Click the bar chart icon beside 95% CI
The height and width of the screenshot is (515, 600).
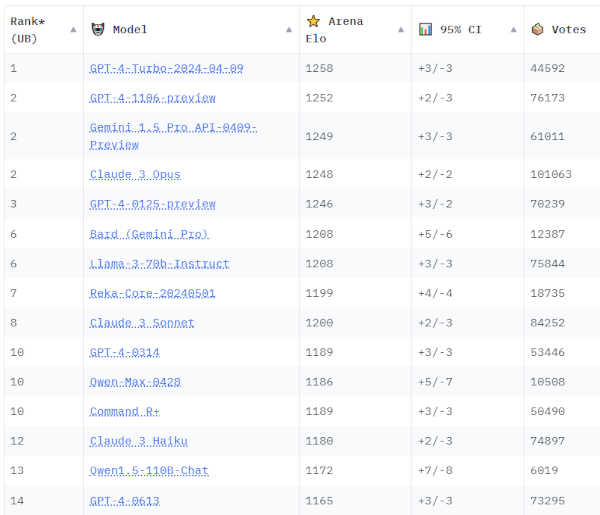pos(426,29)
